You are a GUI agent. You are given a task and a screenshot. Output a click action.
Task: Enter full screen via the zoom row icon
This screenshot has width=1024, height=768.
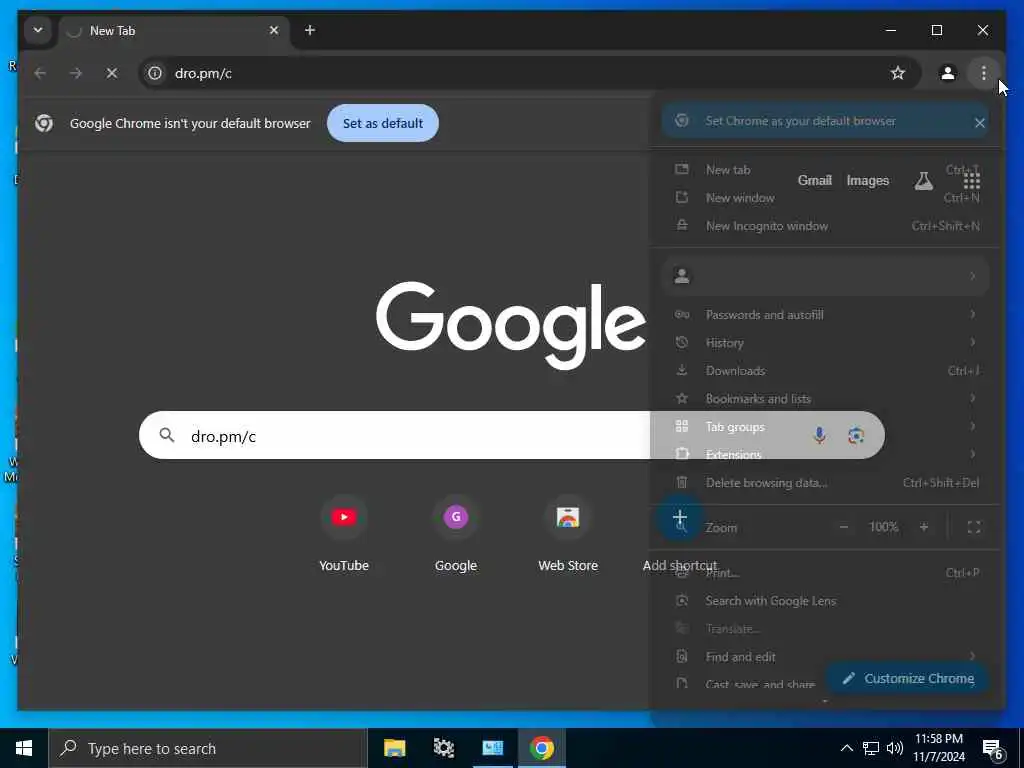(x=974, y=527)
